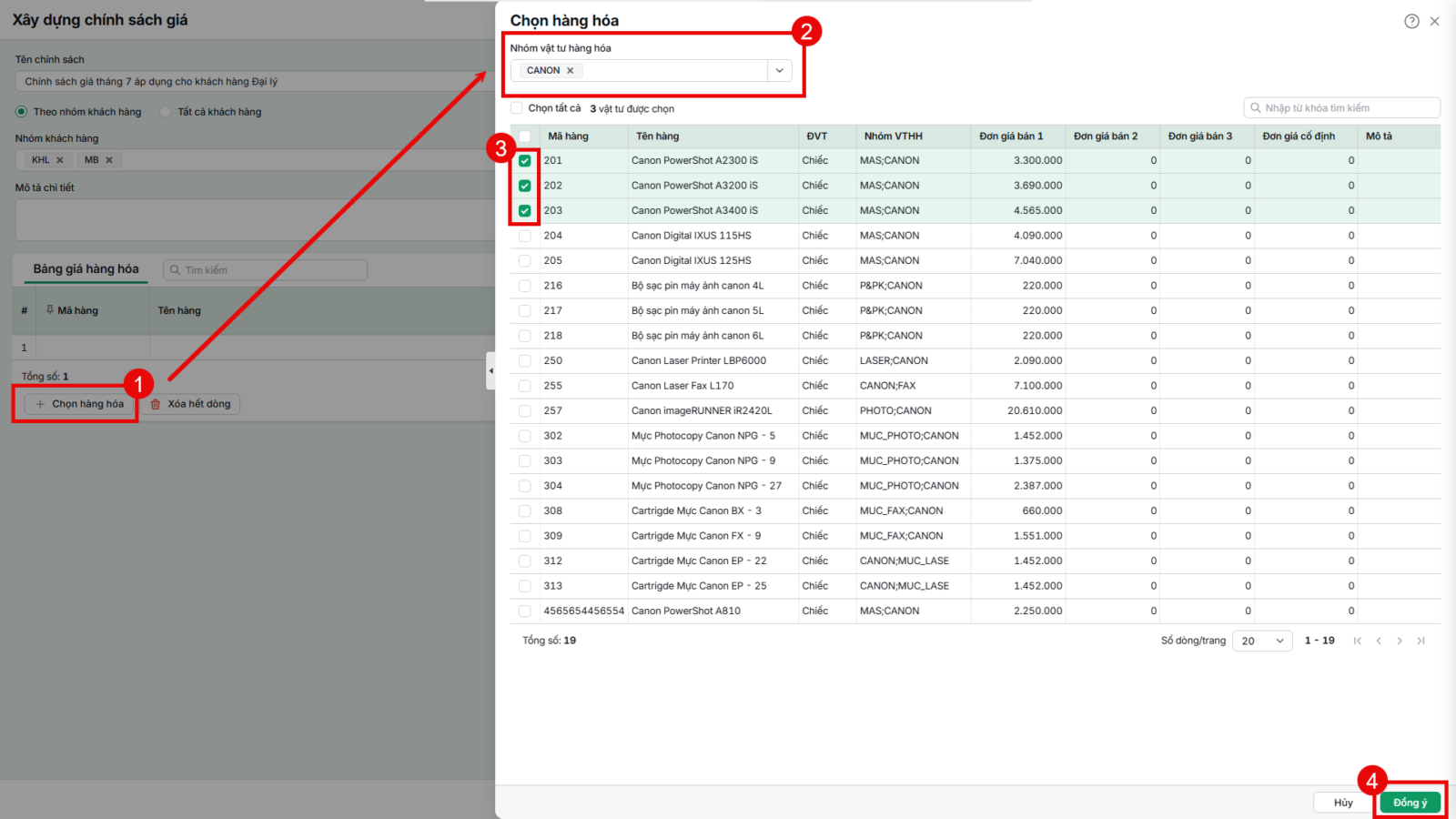Close the Chọn hàng hóa dialog
This screenshot has height=819, width=1456.
click(1434, 21)
